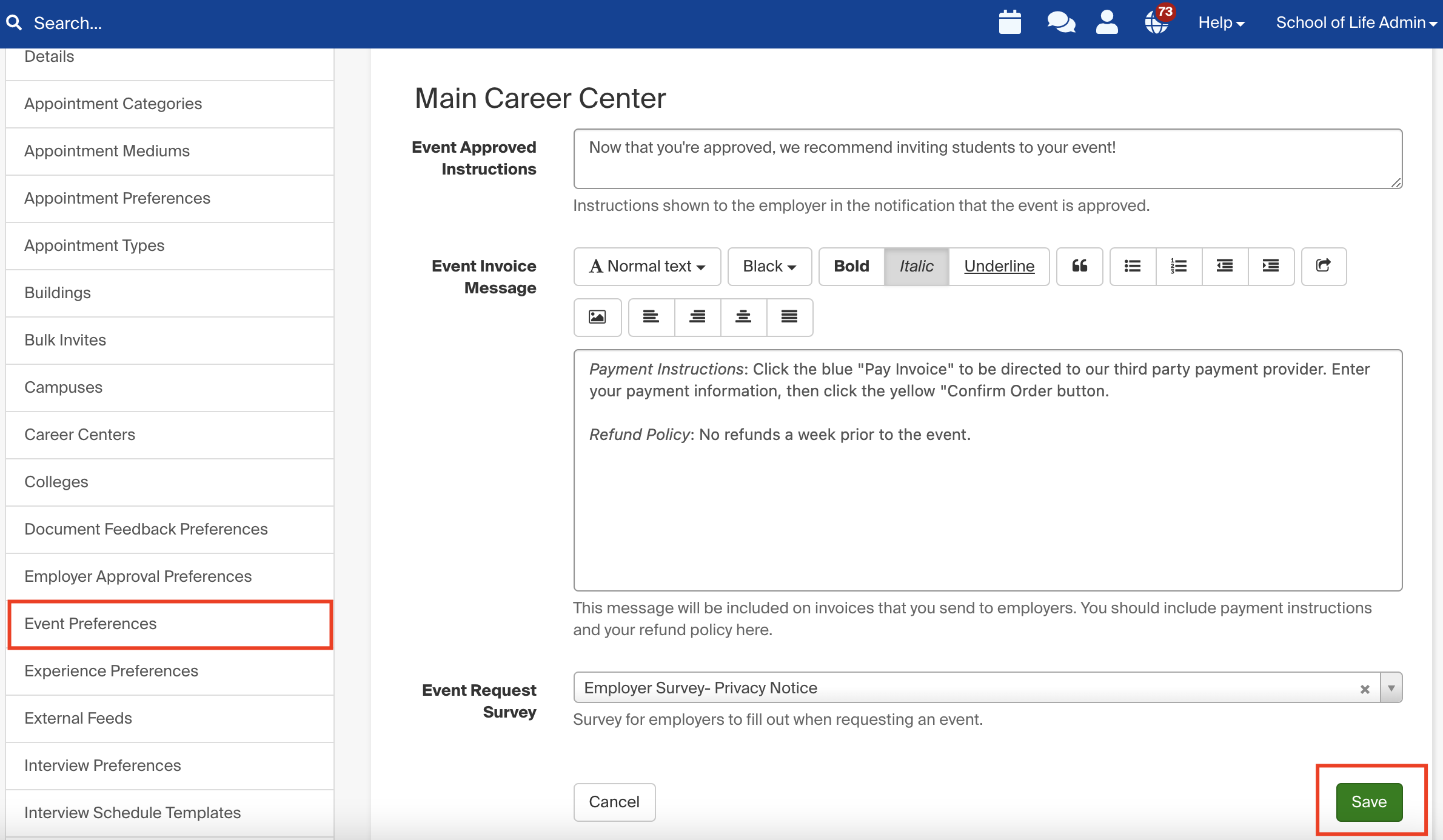Insert an image into the invoice message
Screen dimensions: 1443x840
point(597,317)
